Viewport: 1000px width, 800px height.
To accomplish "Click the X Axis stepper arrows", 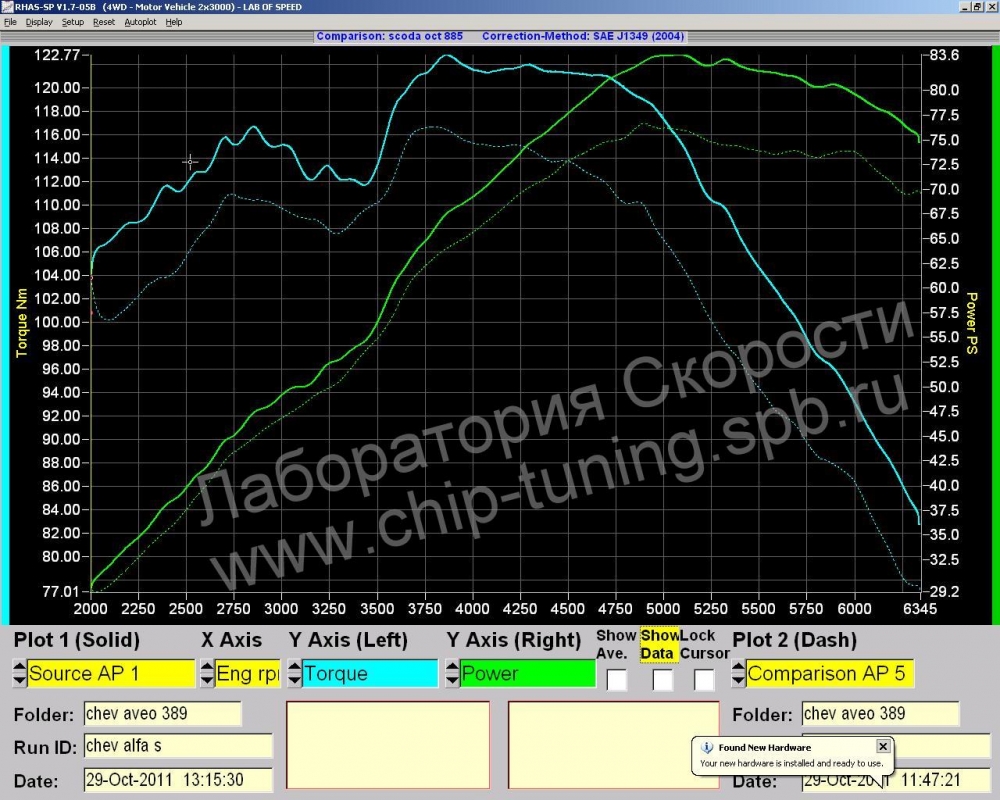I will click(x=206, y=673).
